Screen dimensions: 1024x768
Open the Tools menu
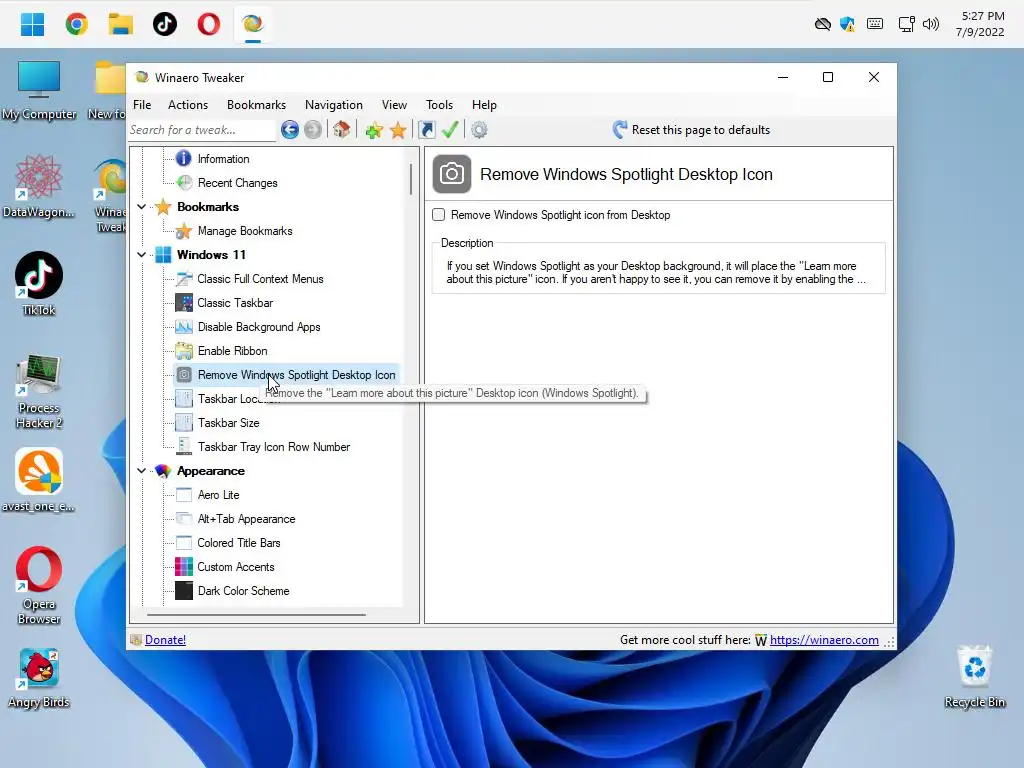(440, 104)
